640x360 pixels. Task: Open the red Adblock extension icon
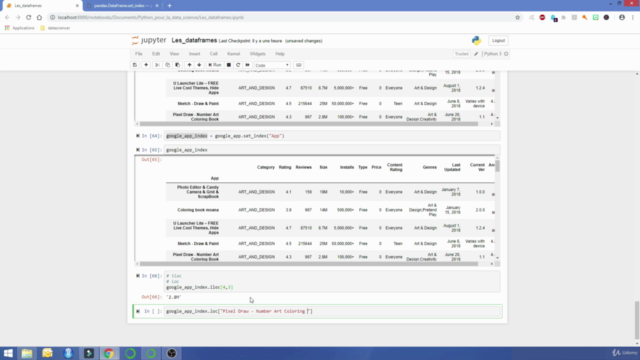pyautogui.click(x=542, y=18)
